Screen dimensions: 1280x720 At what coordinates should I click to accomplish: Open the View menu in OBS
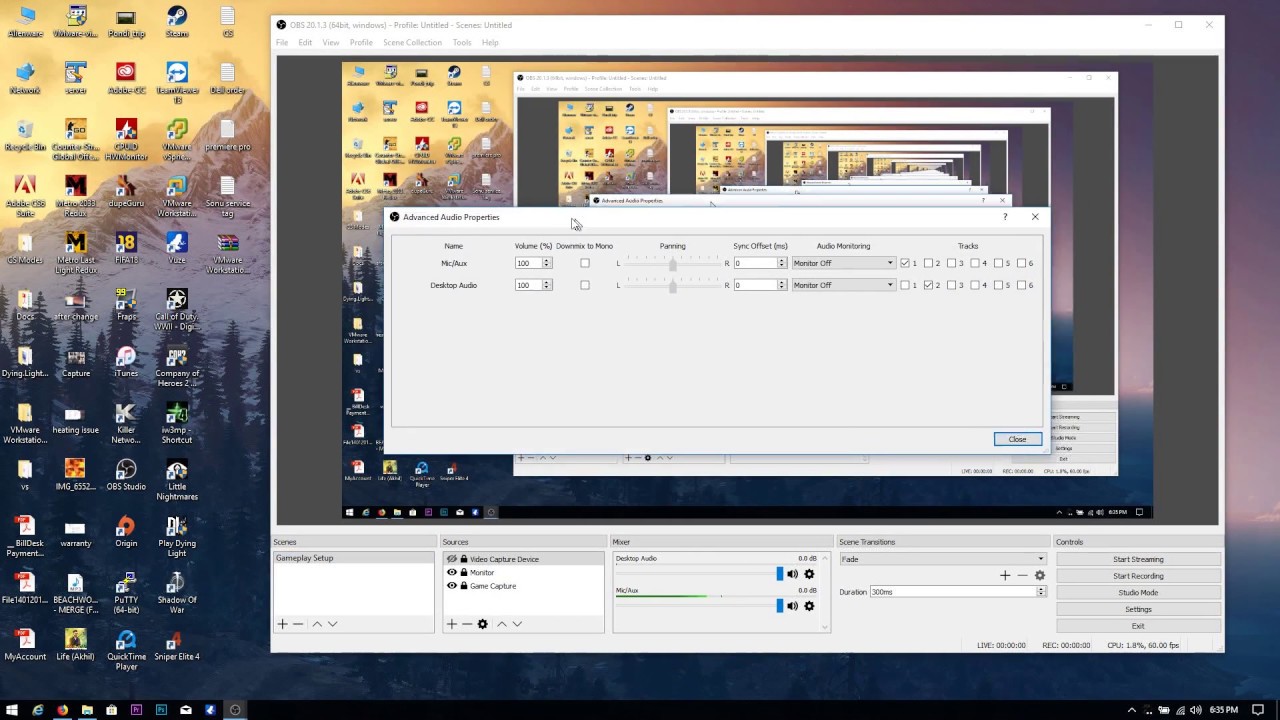tap(330, 42)
